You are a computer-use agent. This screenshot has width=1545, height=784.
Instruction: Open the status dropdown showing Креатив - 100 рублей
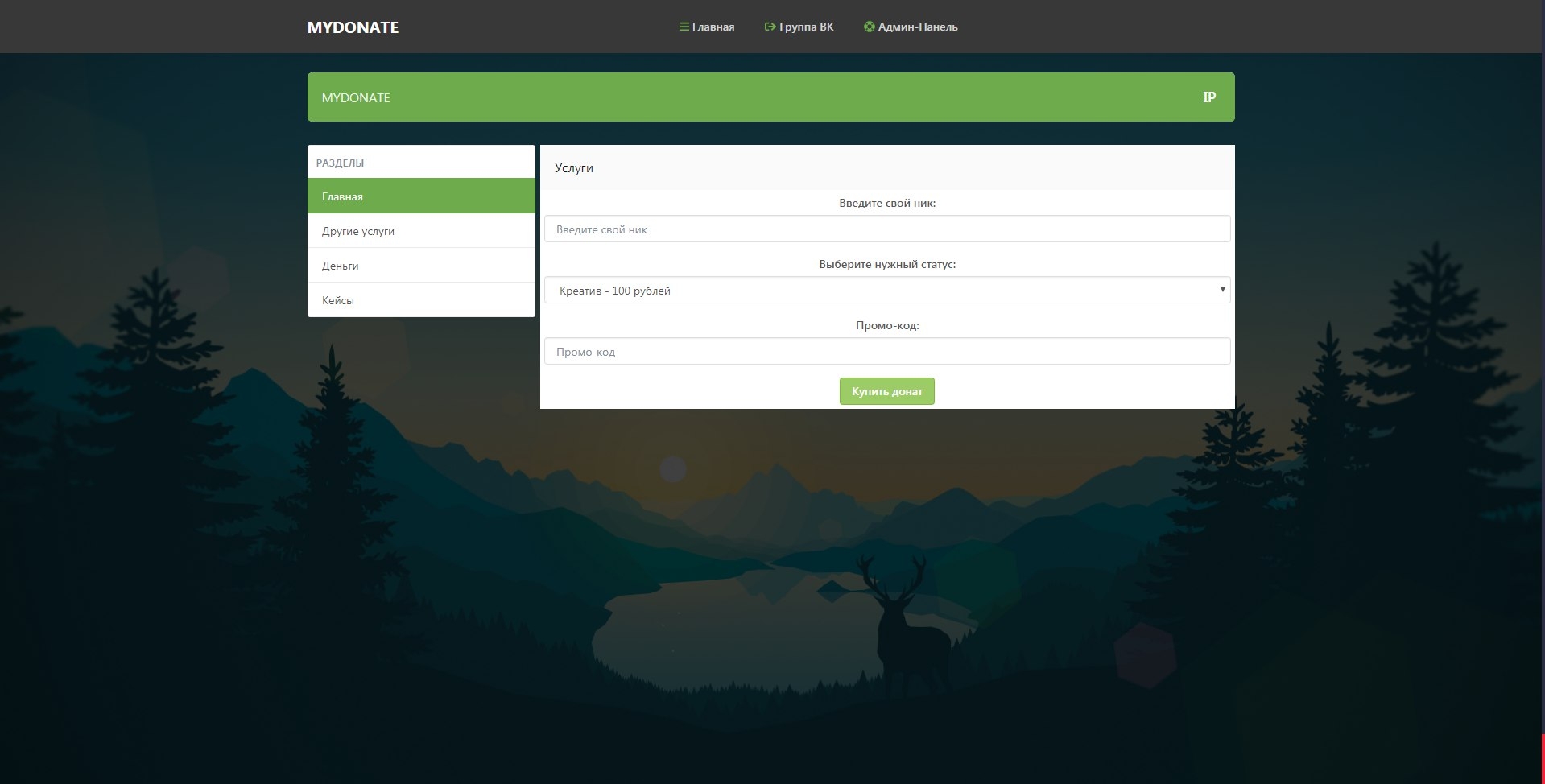[887, 291]
